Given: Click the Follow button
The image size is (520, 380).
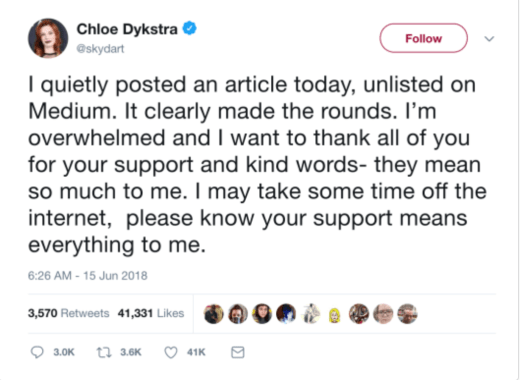Looking at the screenshot, I should (424, 38).
